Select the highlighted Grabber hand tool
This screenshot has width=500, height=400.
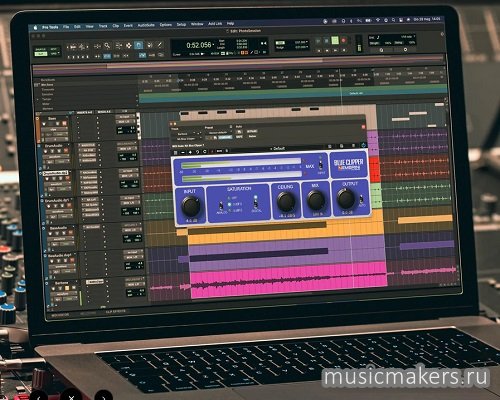(139, 45)
